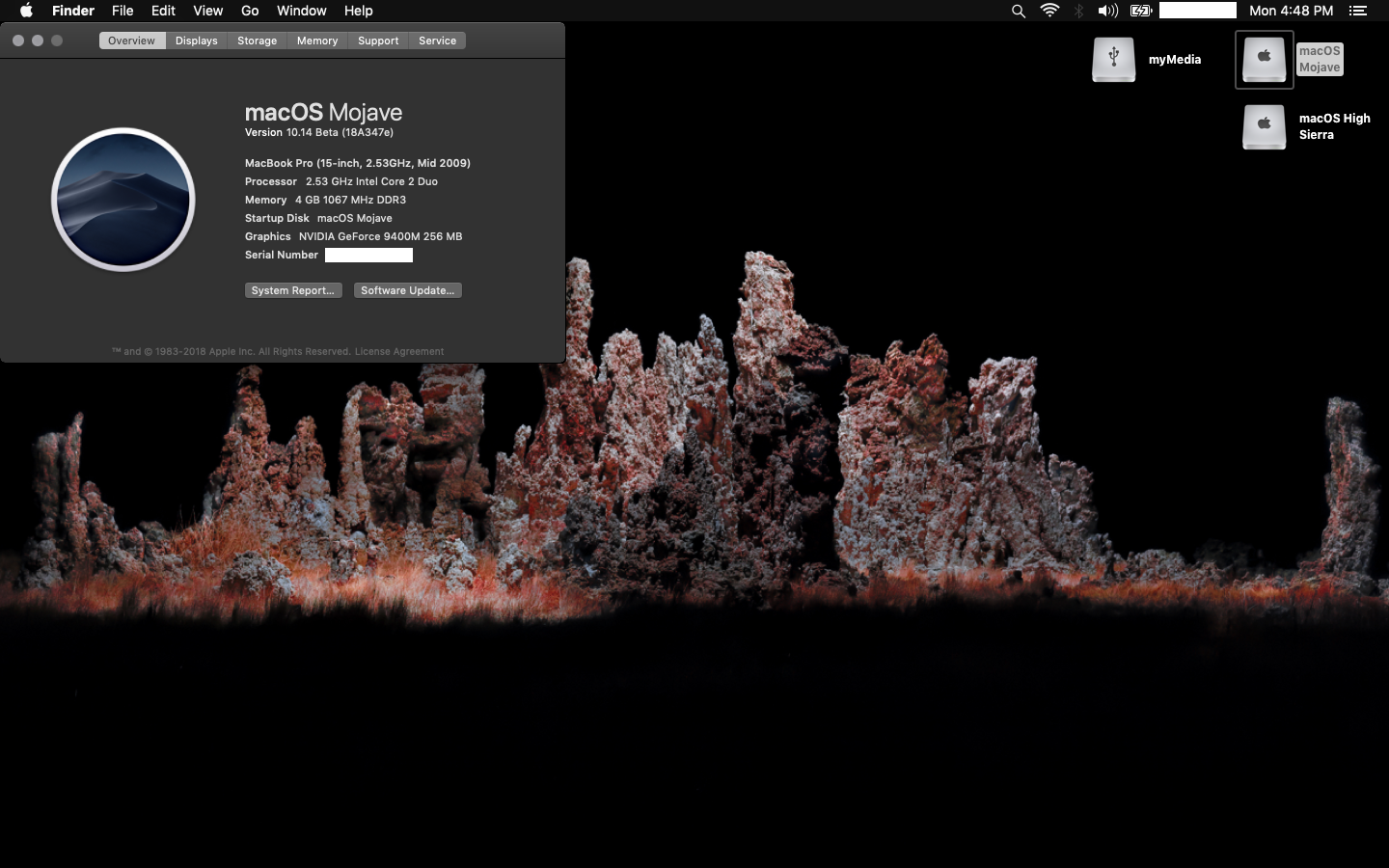Click the System Report button
Image resolution: width=1389 pixels, height=868 pixels.
pyautogui.click(x=293, y=290)
